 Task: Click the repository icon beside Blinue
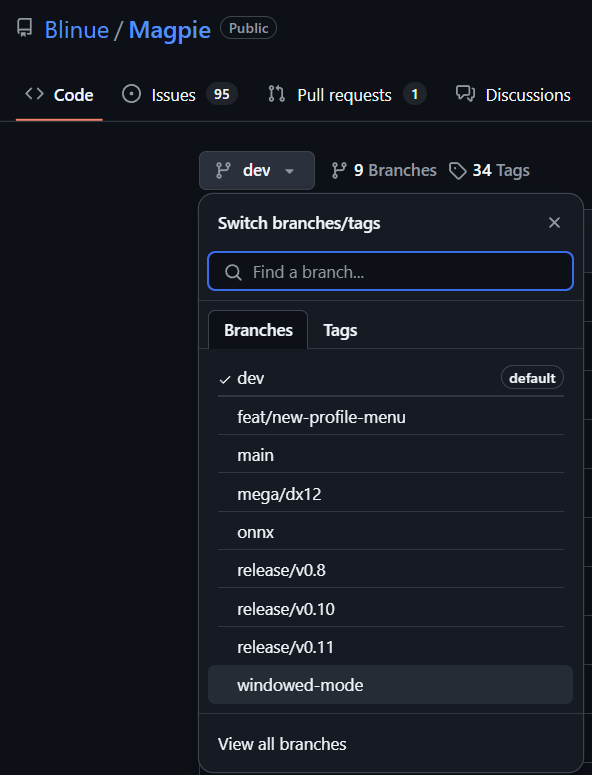(x=24, y=28)
